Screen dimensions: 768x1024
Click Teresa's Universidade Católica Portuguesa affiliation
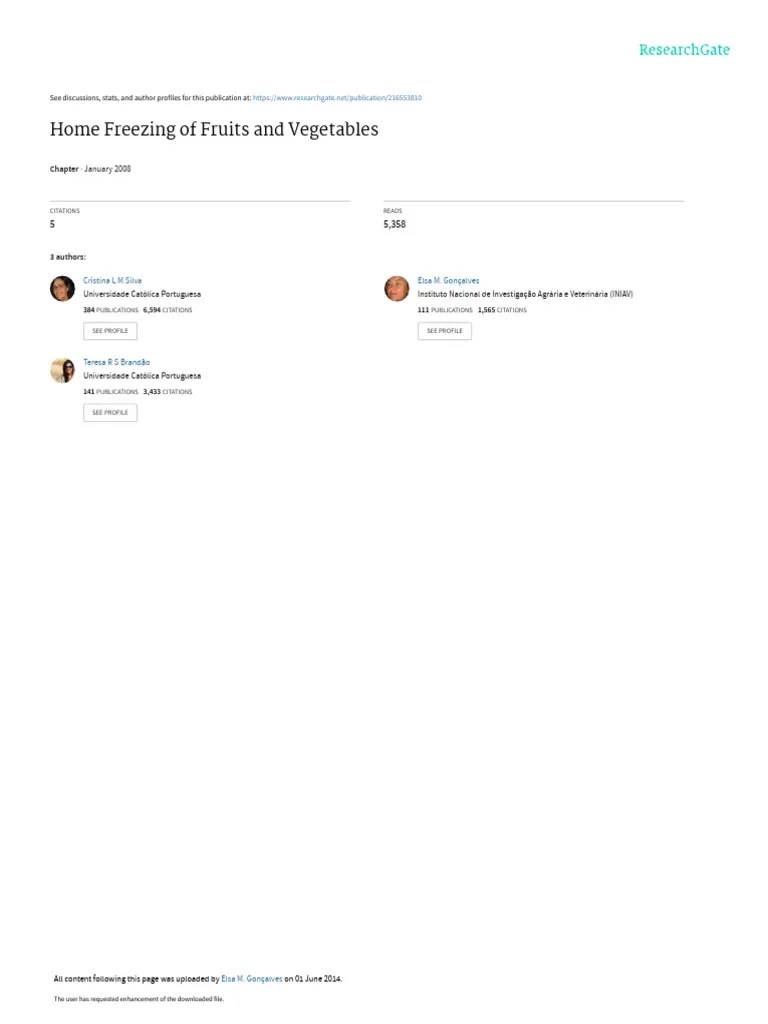click(142, 376)
